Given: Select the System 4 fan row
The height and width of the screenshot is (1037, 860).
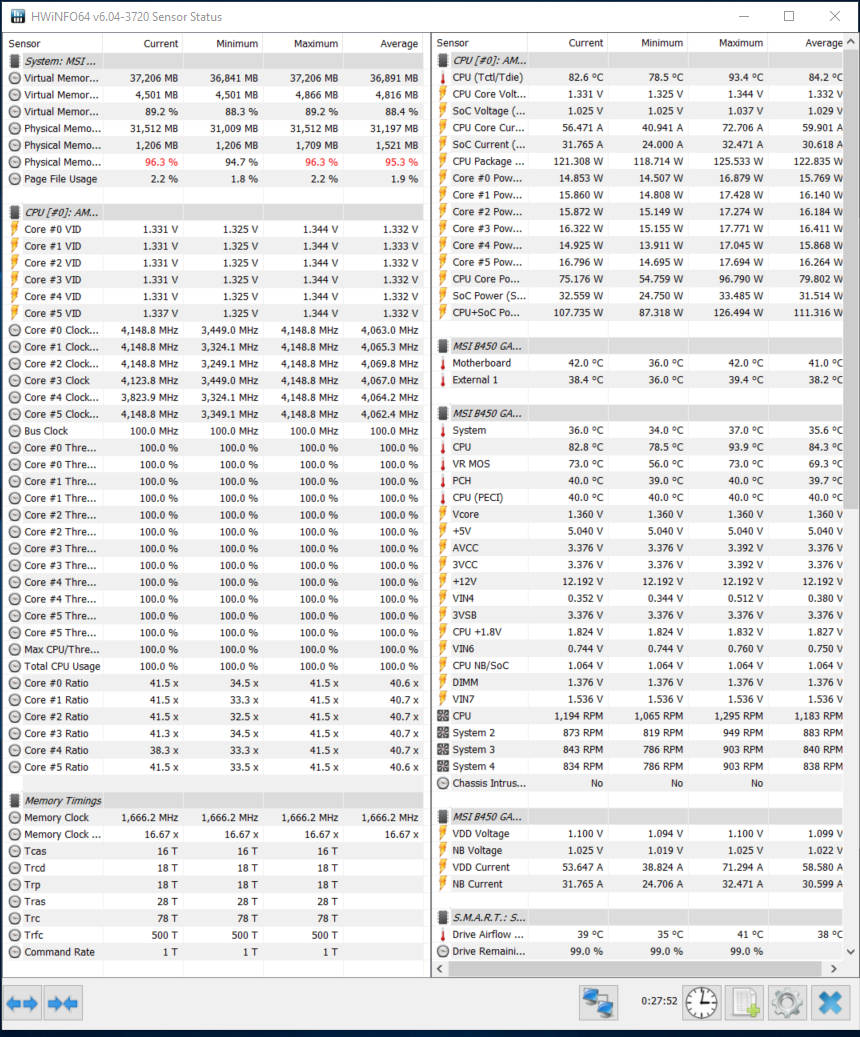Looking at the screenshot, I should [x=638, y=766].
